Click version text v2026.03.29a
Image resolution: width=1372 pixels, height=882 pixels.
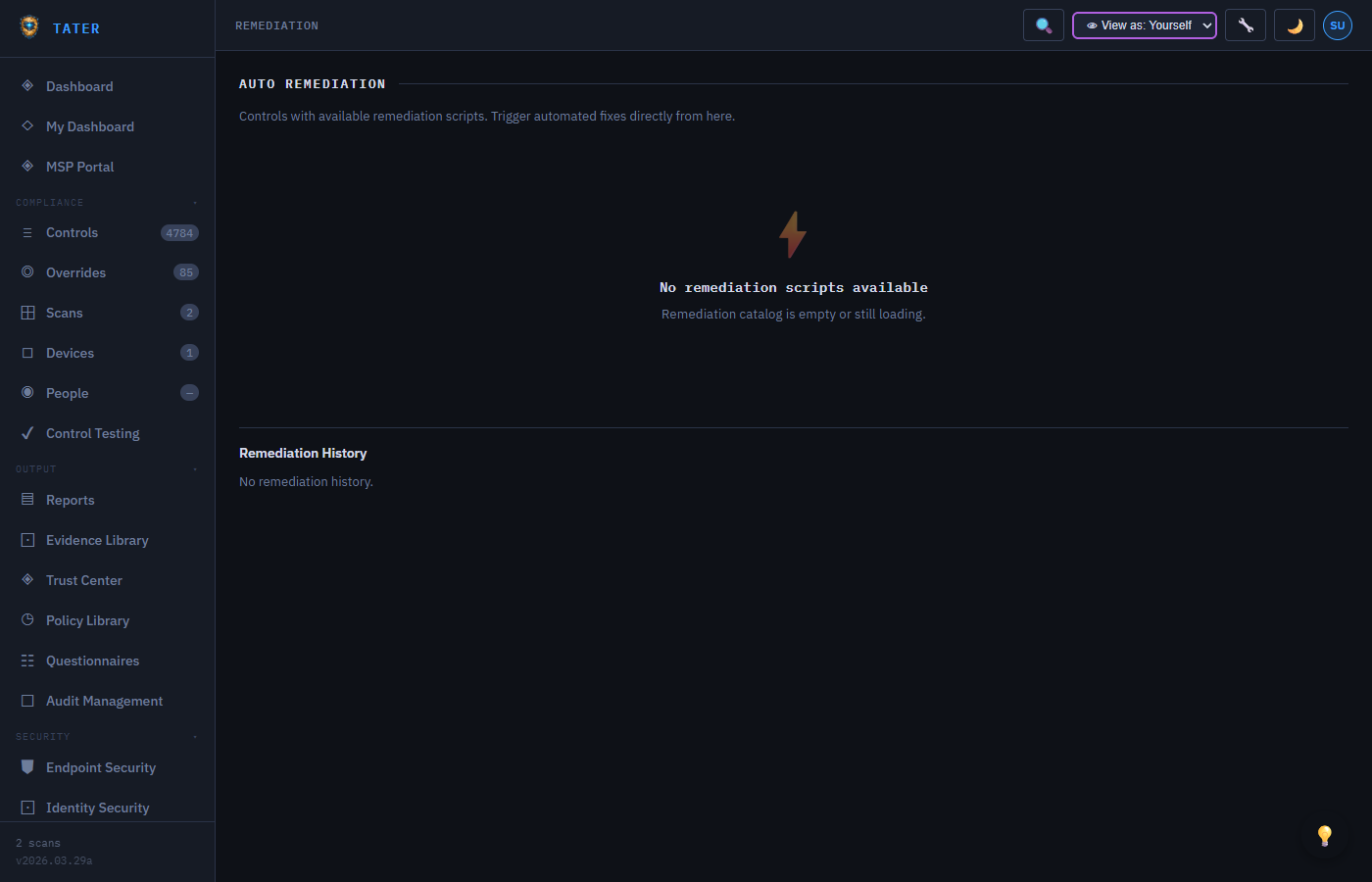tap(54, 860)
